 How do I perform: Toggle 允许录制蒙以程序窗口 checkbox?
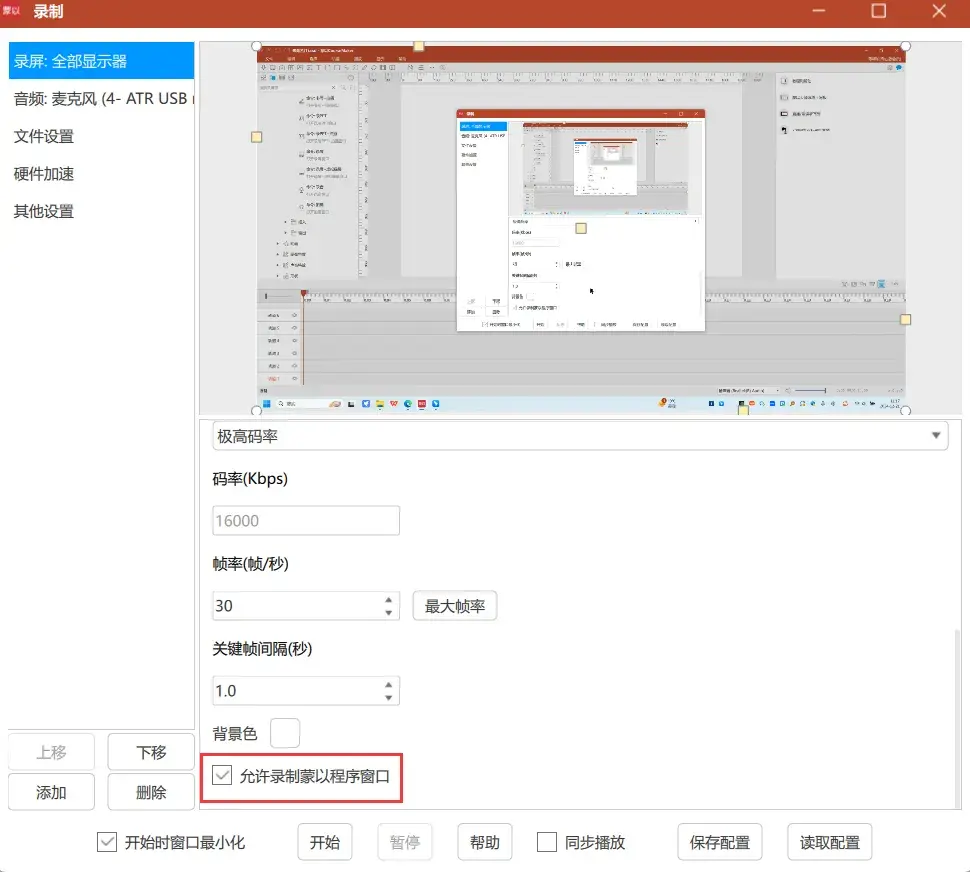[x=222, y=775]
